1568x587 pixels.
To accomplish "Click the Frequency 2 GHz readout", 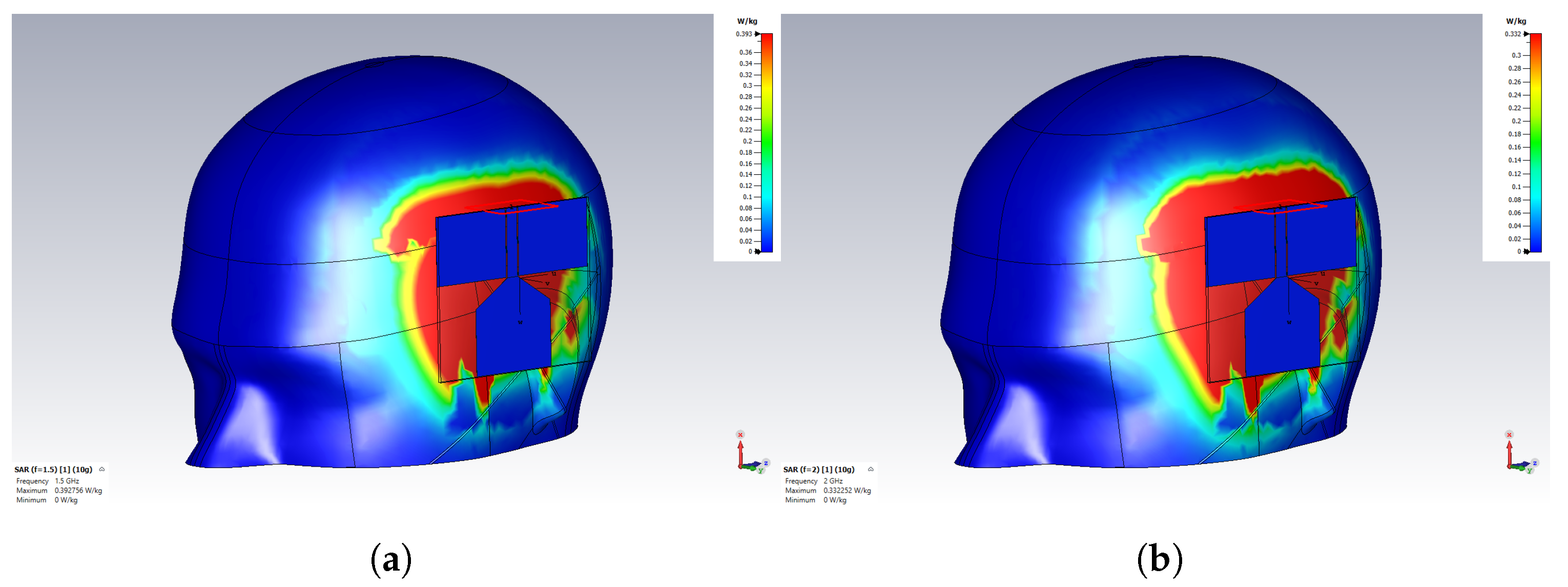I will [x=833, y=481].
